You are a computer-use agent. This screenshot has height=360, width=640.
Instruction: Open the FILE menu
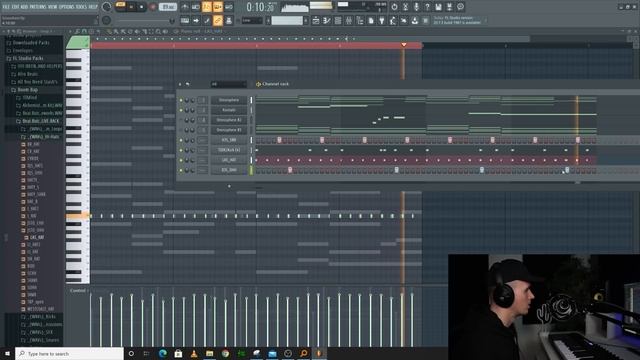tap(6, 7)
